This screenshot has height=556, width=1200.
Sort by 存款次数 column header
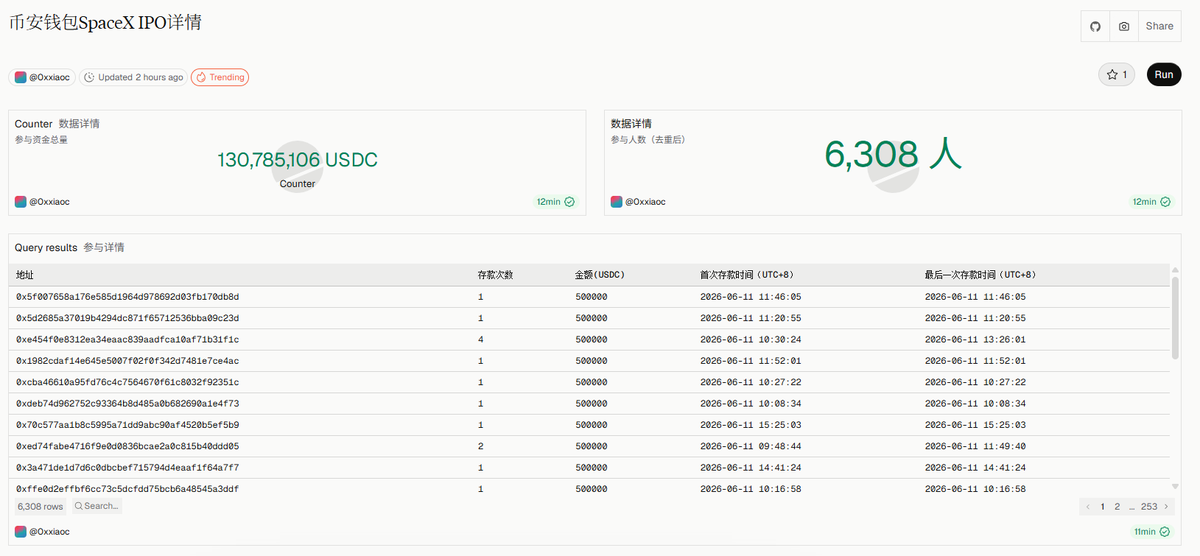[x=496, y=274]
